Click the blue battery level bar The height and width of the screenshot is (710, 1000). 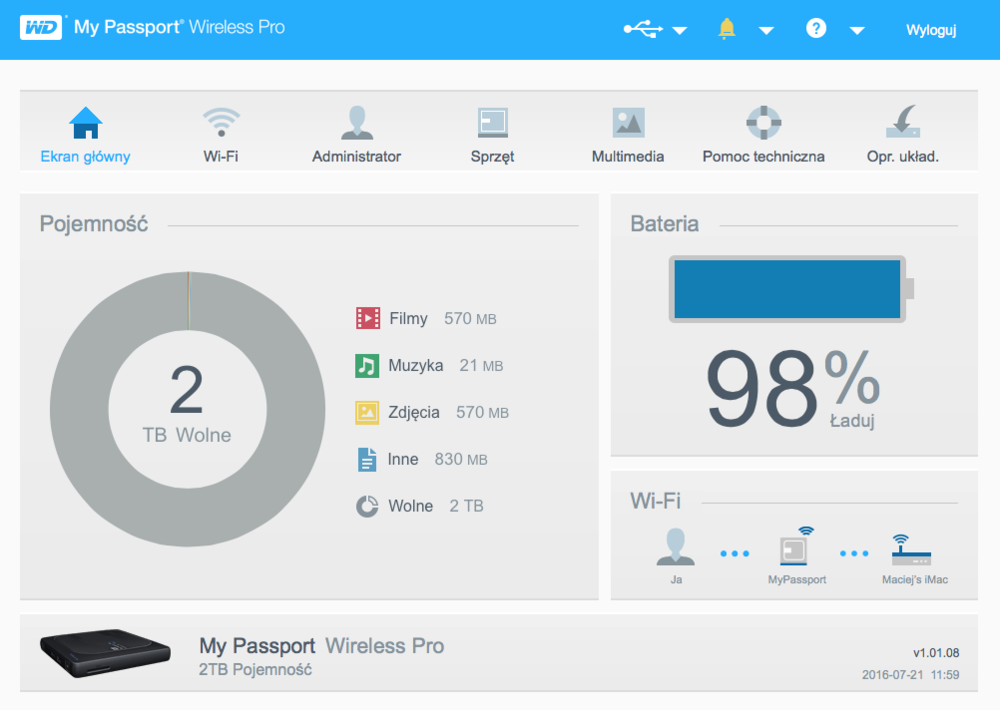click(787, 289)
